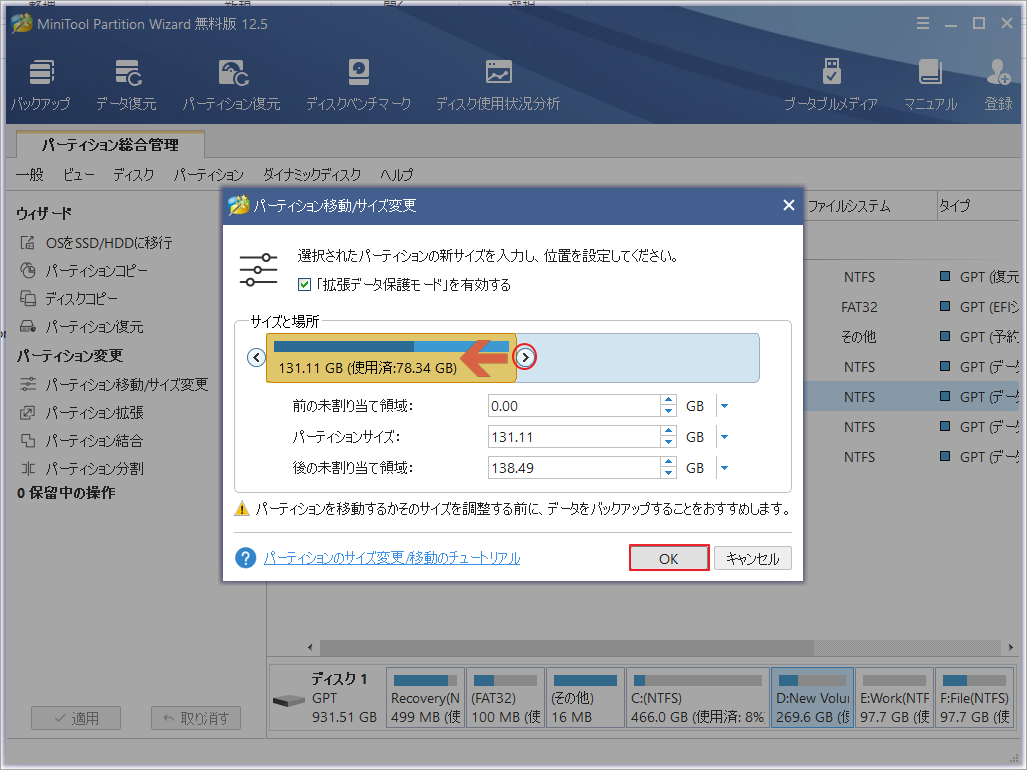The width and height of the screenshot is (1027, 770).
Task: Click the タイプ column header
Action: click(979, 206)
